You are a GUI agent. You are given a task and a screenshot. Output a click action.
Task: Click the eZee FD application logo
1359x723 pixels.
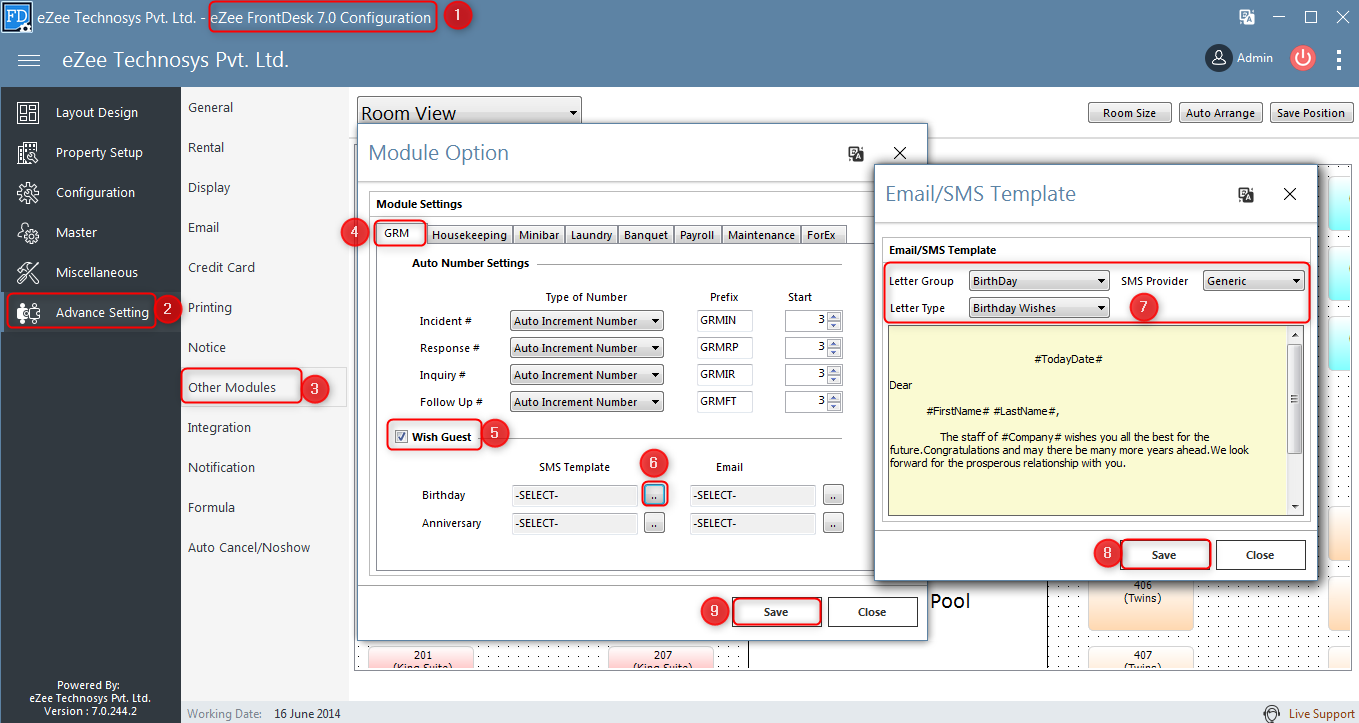pyautogui.click(x=16, y=16)
